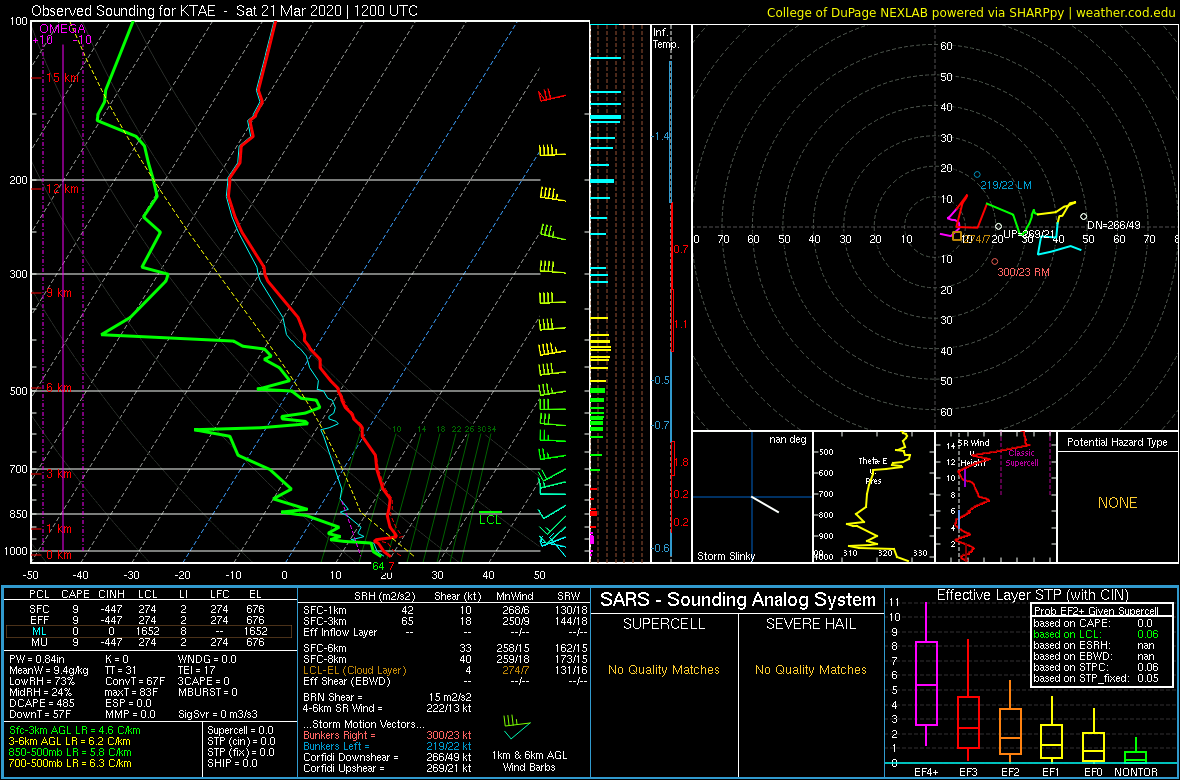Viewport: 1180px width, 780px height.
Task: Click the 'SEVERE HAIL' analog column header
Action: tap(812, 624)
